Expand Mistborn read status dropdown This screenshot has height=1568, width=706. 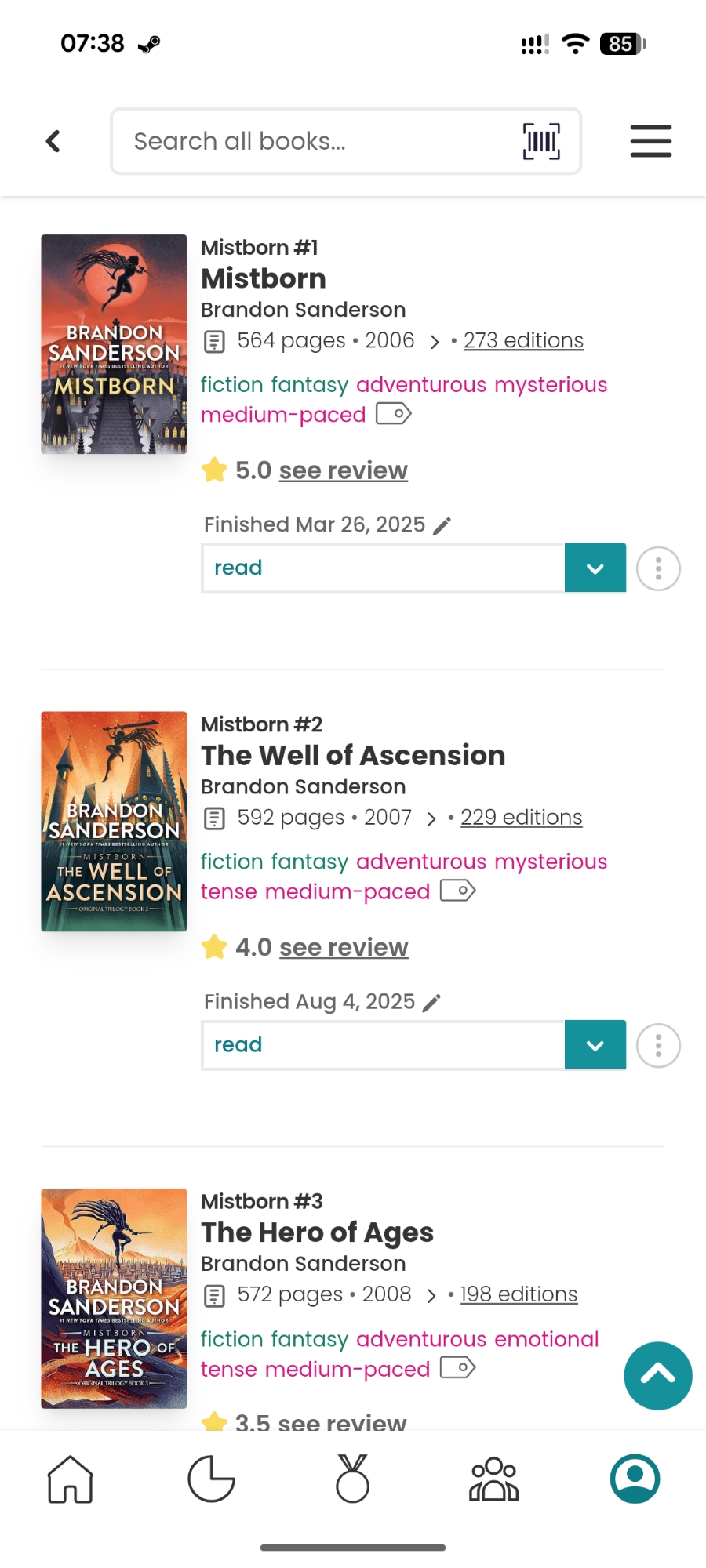[595, 568]
